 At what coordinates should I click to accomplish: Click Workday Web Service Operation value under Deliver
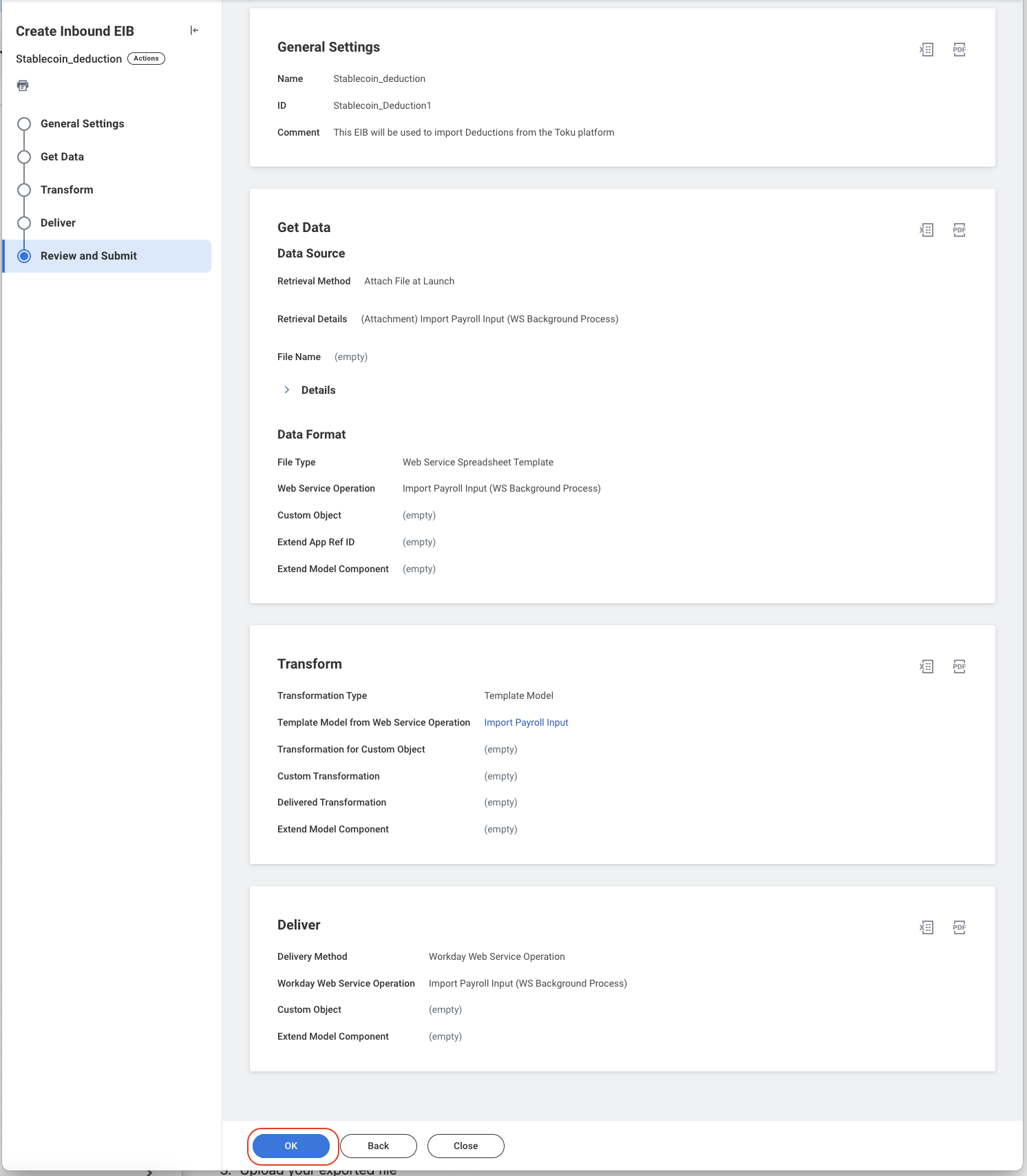(527, 983)
